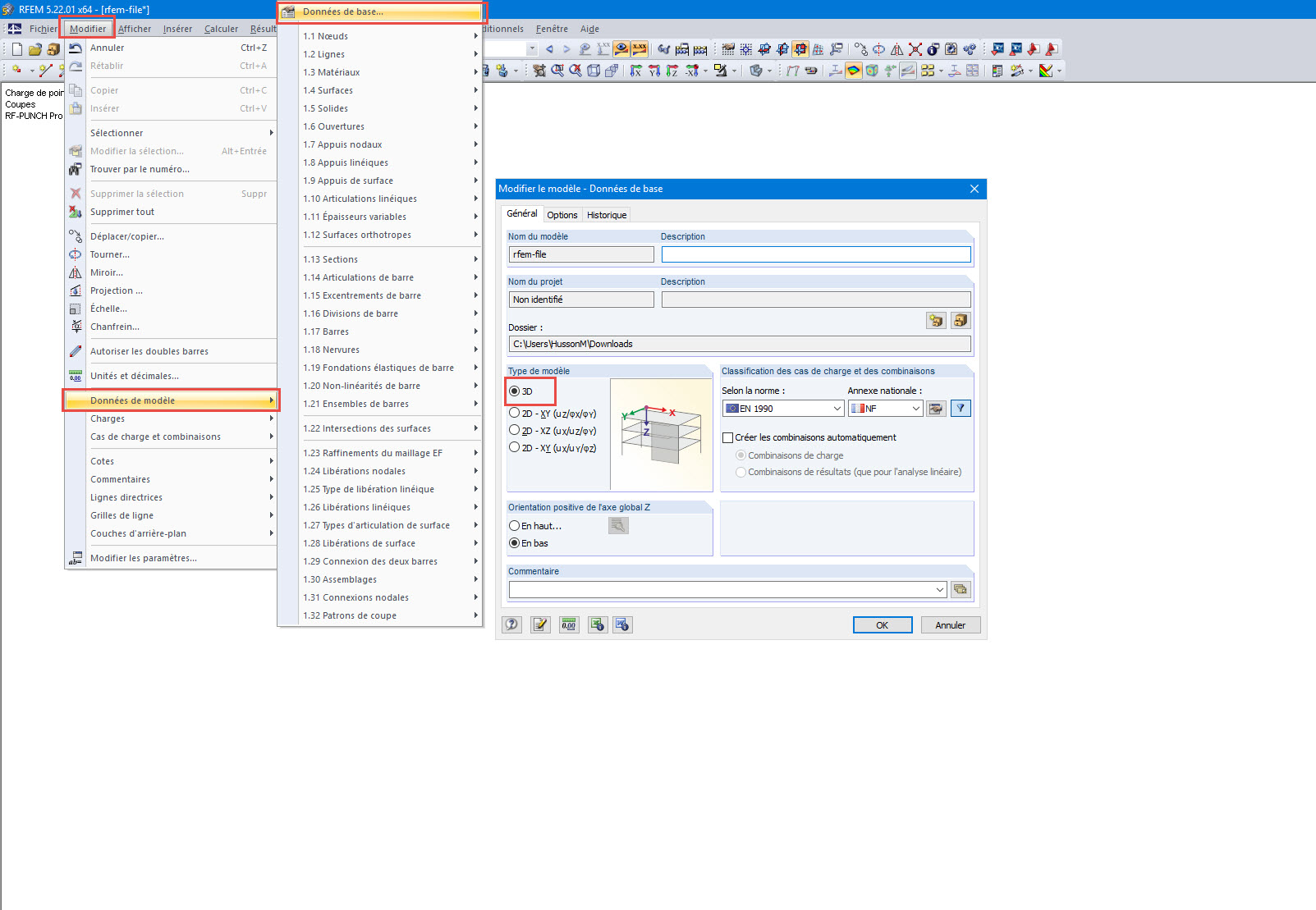Click the OK button
This screenshot has height=910, width=1316.
883,625
